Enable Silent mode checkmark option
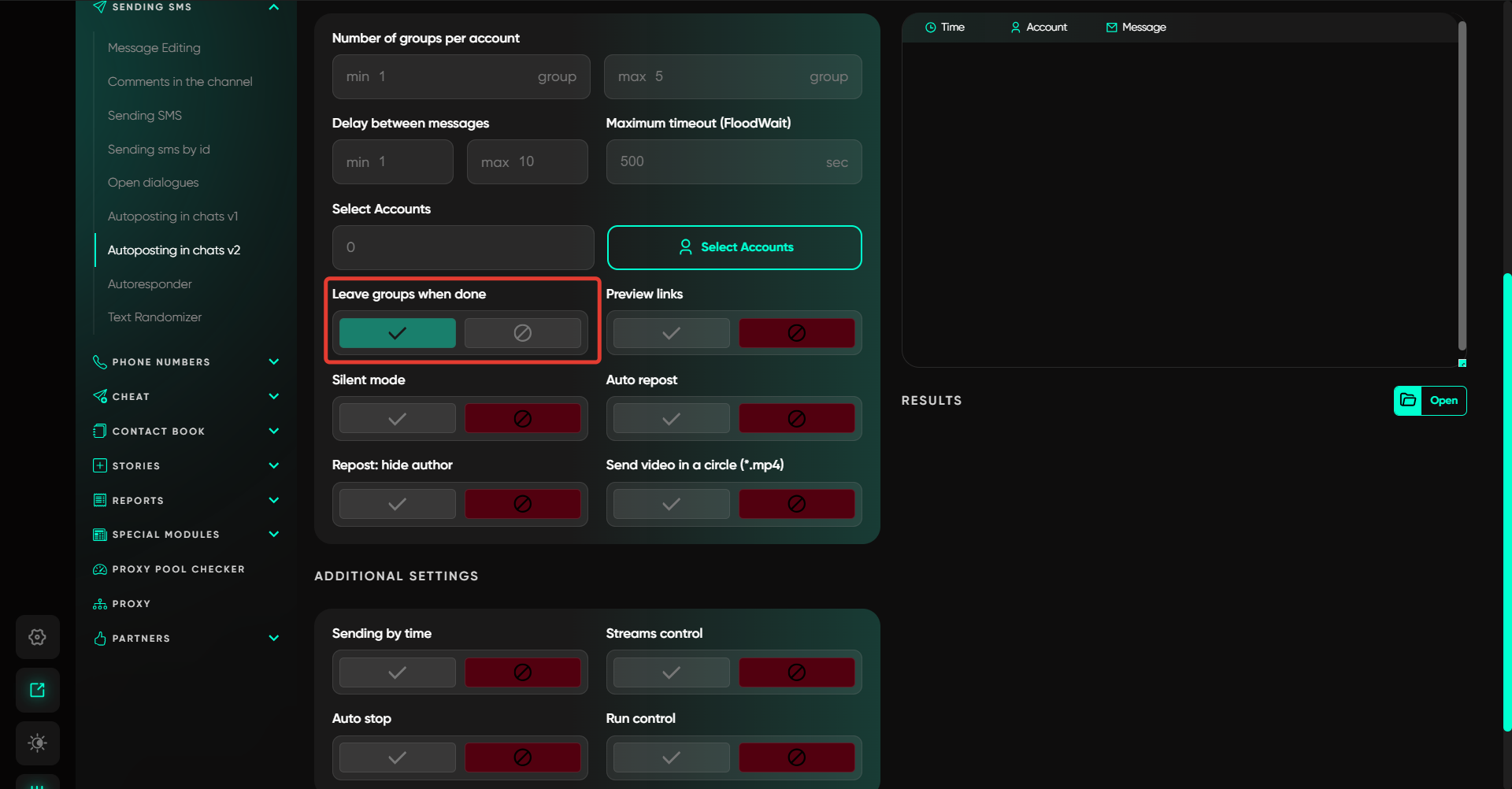 (x=397, y=418)
